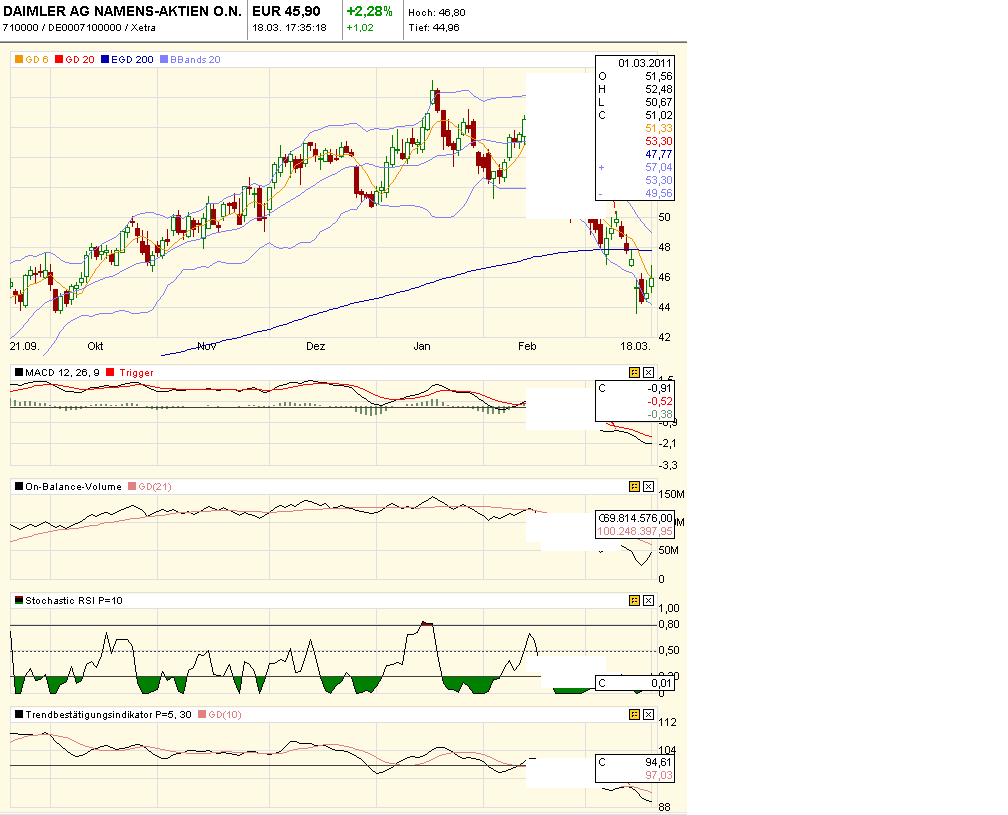The image size is (1008, 815).
Task: Click the timestamp 18.03. 17:35:18
Action: point(289,28)
